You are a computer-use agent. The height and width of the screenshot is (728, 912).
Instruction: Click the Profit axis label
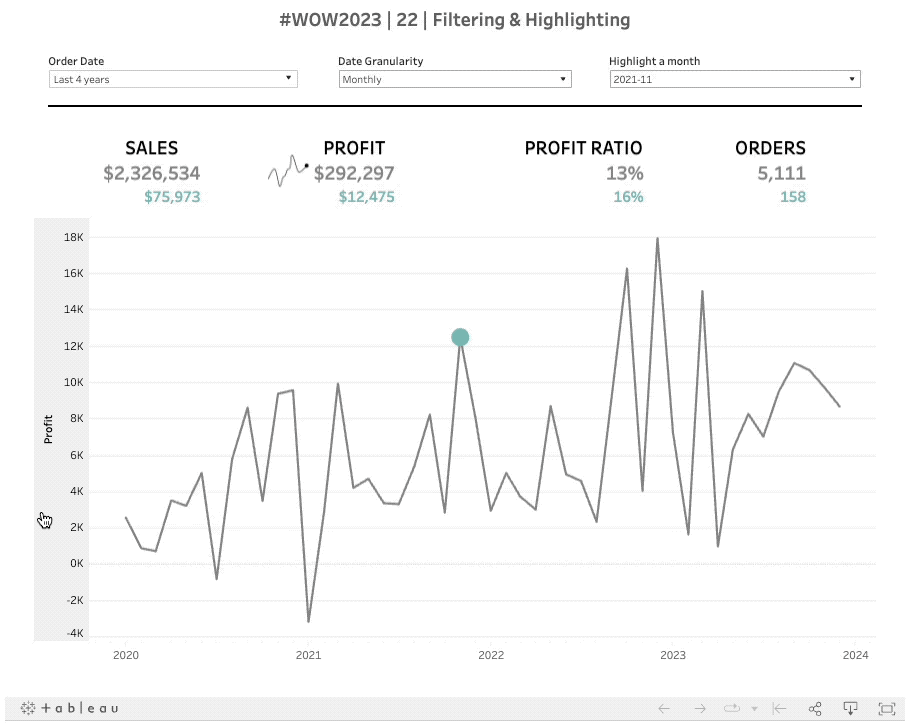pos(48,430)
